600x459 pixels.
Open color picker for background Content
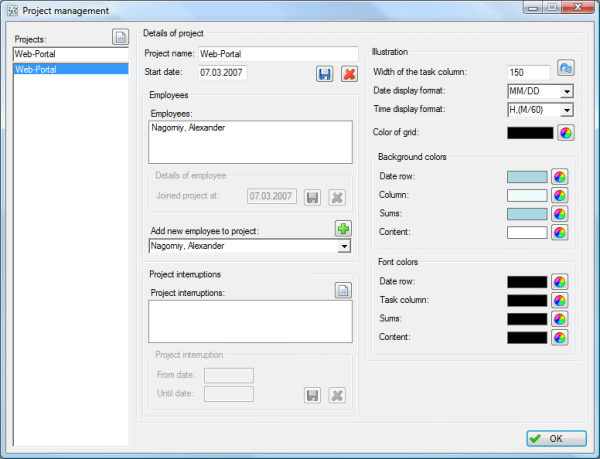click(559, 232)
